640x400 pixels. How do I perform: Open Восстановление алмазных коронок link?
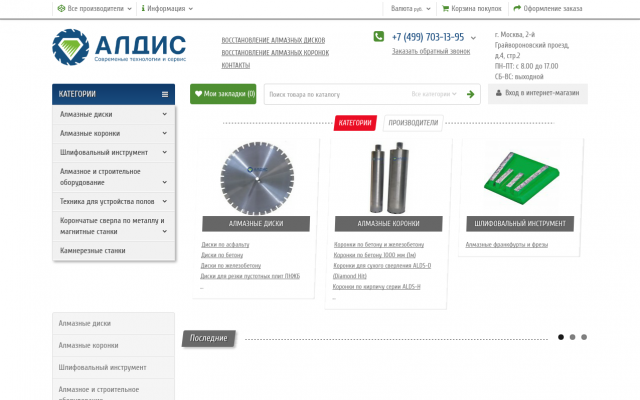275,53
